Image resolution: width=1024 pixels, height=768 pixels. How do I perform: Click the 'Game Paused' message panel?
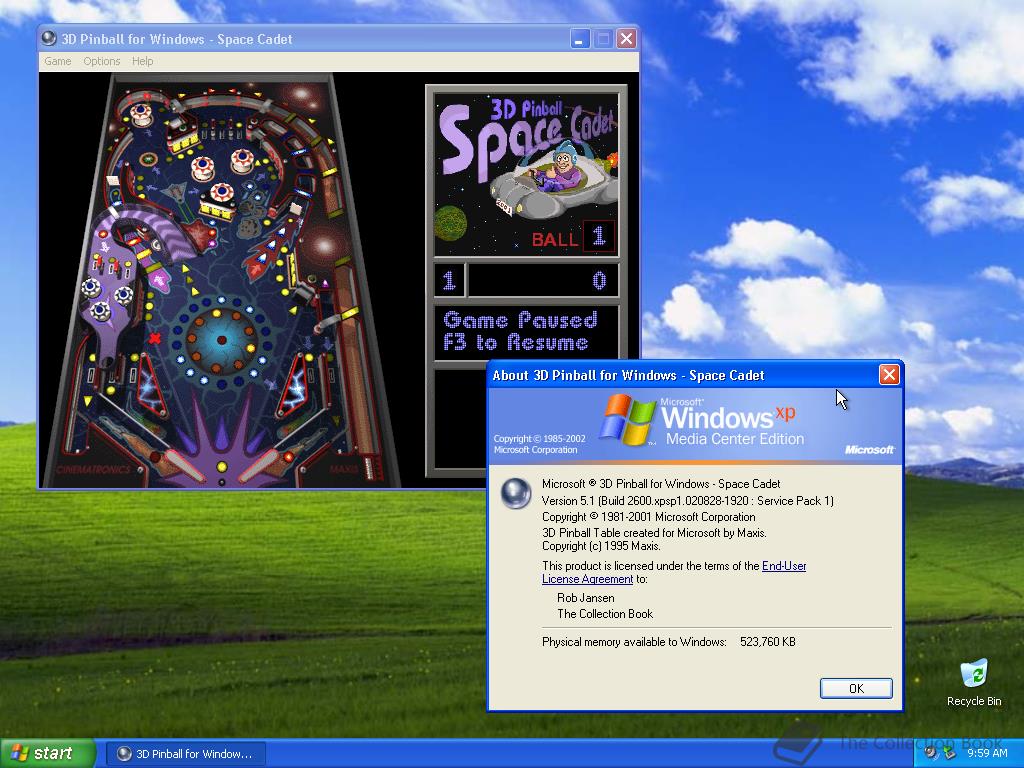(526, 332)
